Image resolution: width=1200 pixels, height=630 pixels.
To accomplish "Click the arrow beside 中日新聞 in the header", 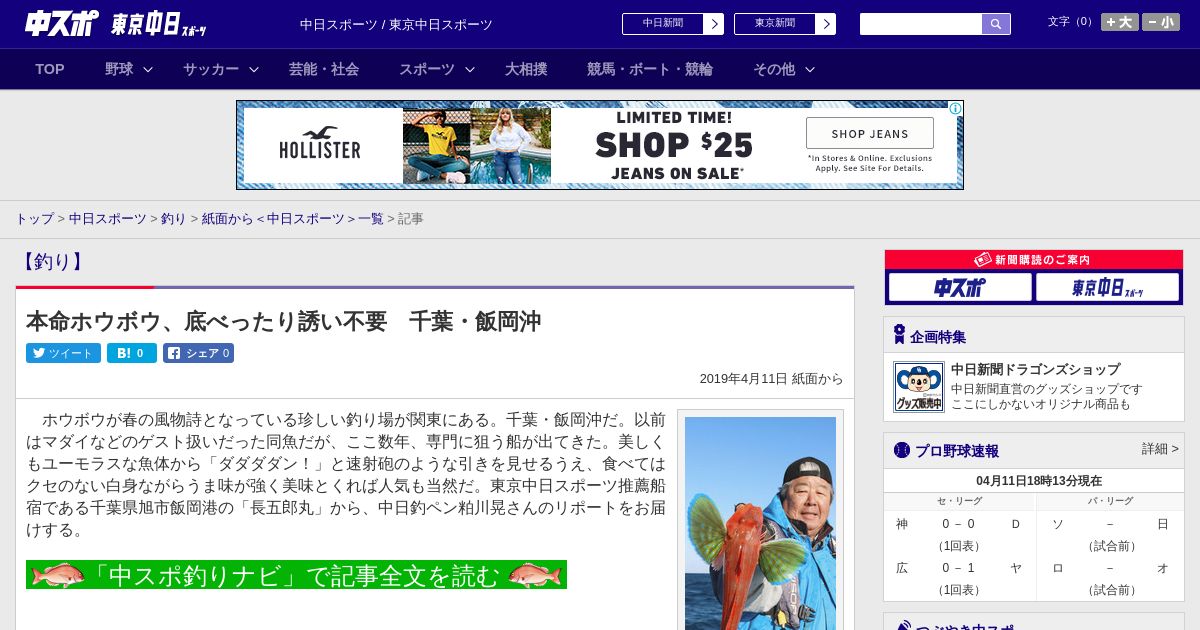I will tap(713, 24).
